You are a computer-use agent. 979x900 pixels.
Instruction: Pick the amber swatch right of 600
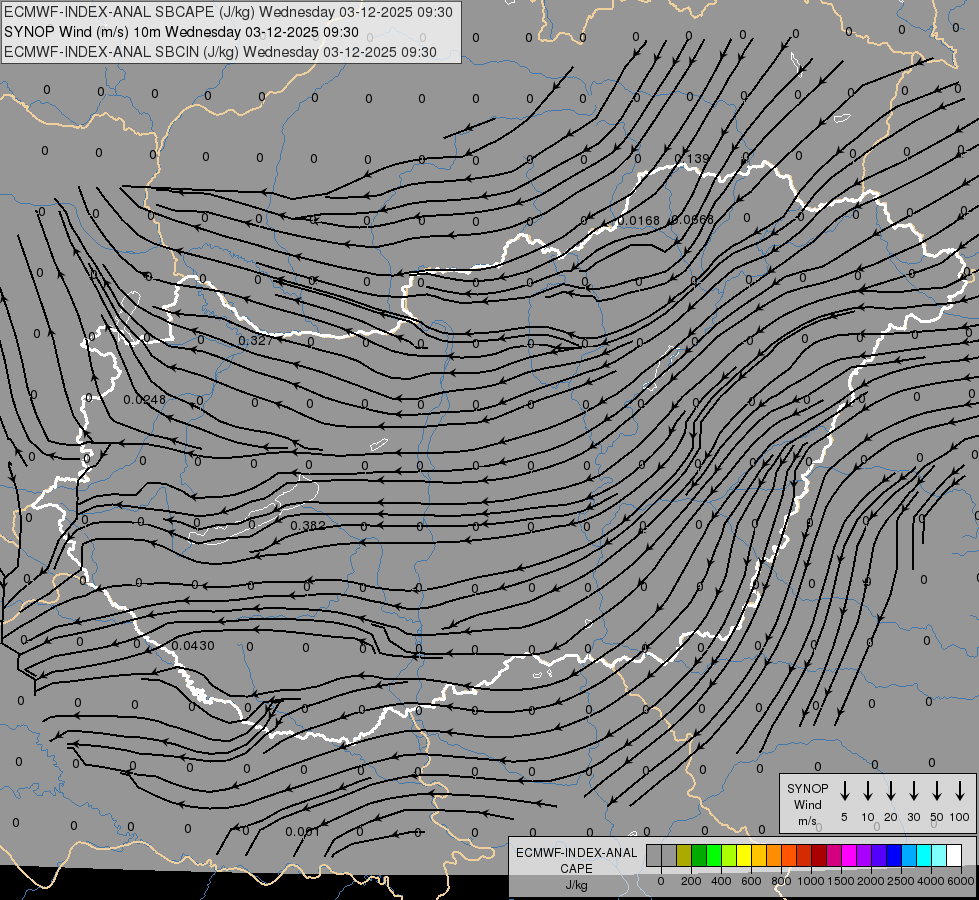(759, 855)
